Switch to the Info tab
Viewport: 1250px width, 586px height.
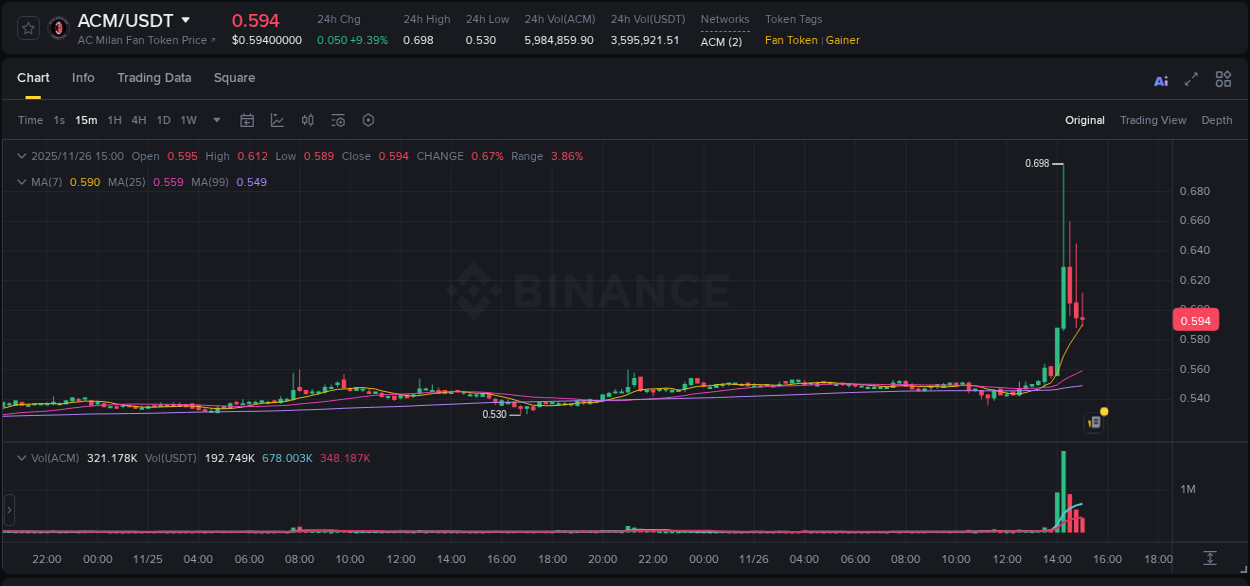point(83,78)
